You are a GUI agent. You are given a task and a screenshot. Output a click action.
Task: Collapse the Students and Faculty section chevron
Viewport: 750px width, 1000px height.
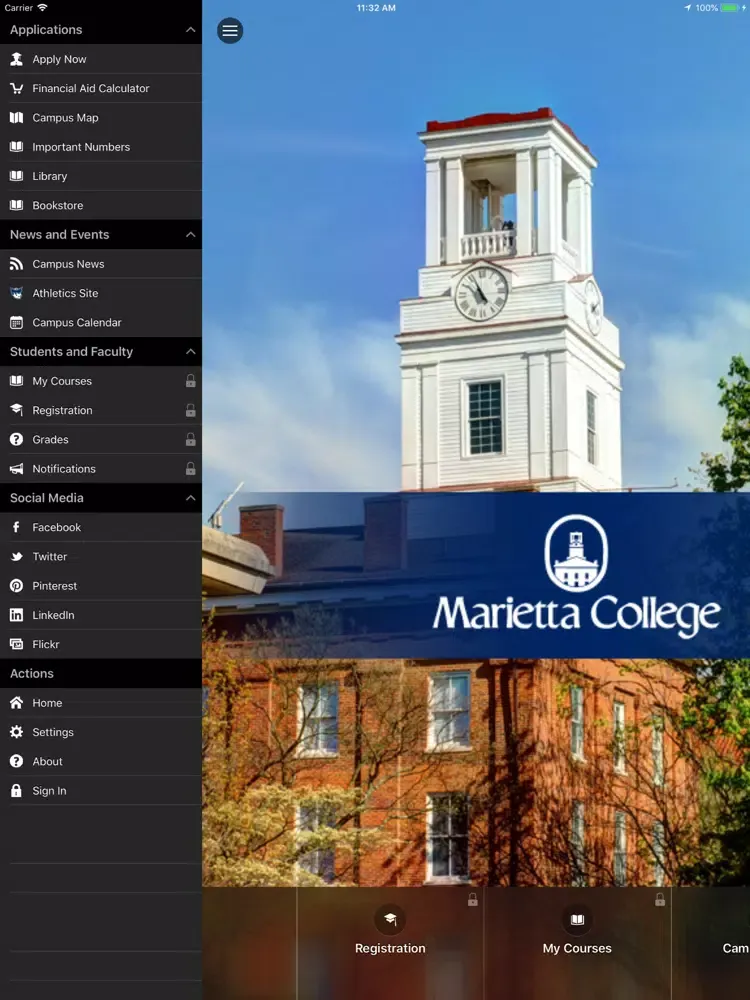click(x=190, y=352)
